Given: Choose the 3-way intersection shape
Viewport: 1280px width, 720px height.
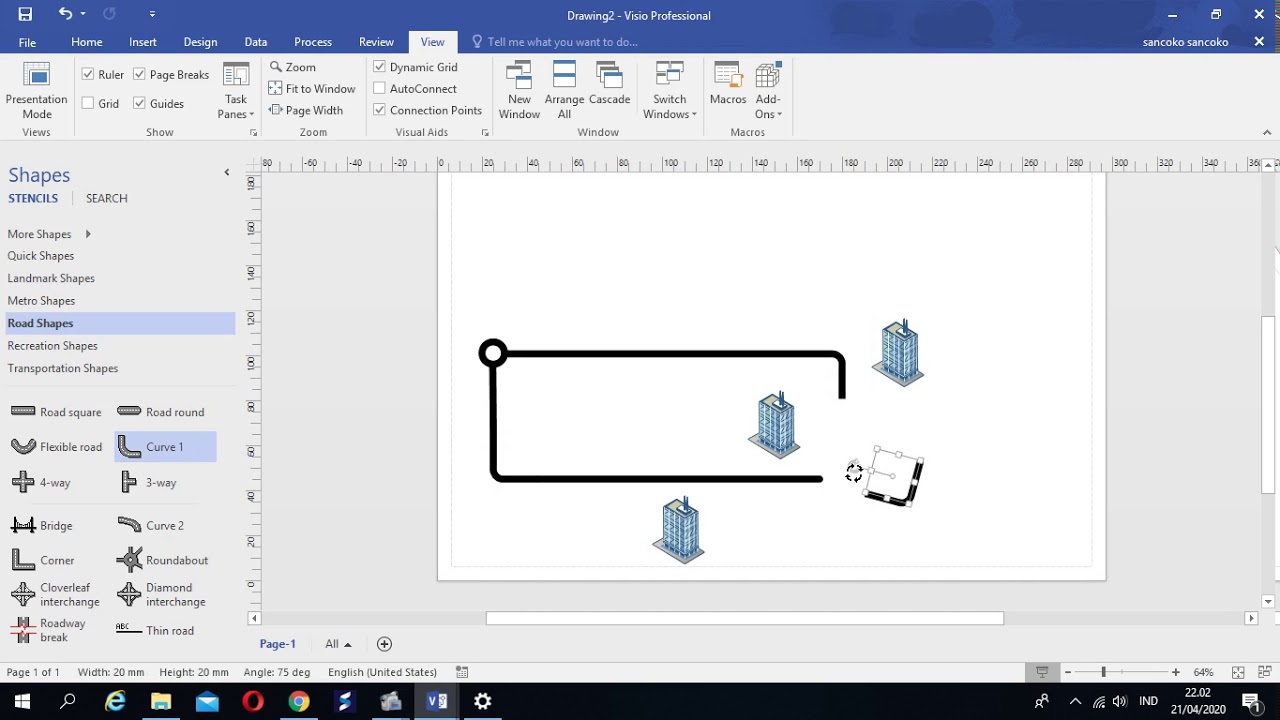Looking at the screenshot, I should pos(148,482).
